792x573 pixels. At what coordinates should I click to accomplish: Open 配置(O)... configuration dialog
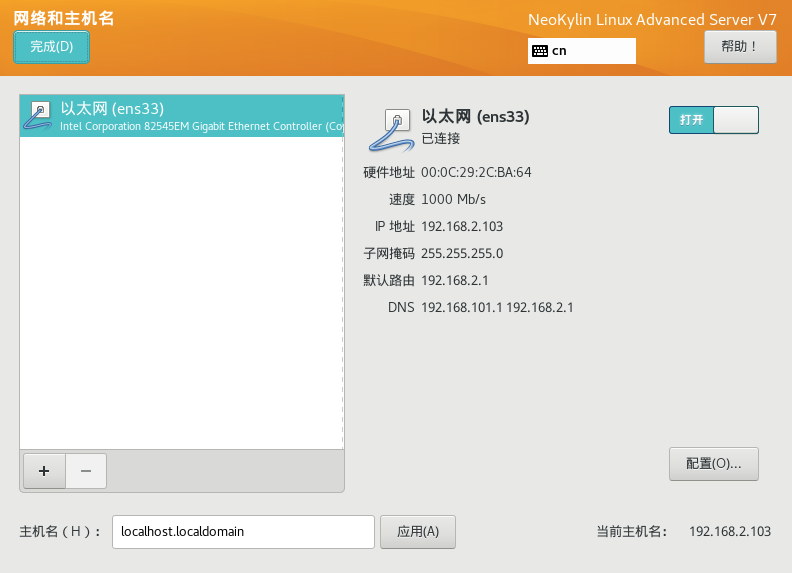pos(714,464)
